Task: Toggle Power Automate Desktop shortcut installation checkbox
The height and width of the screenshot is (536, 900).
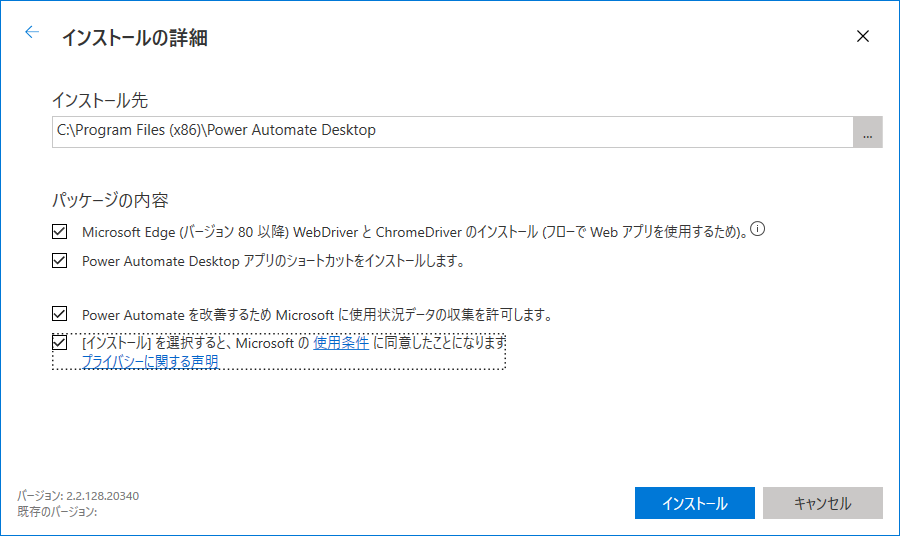Action: [x=60, y=261]
